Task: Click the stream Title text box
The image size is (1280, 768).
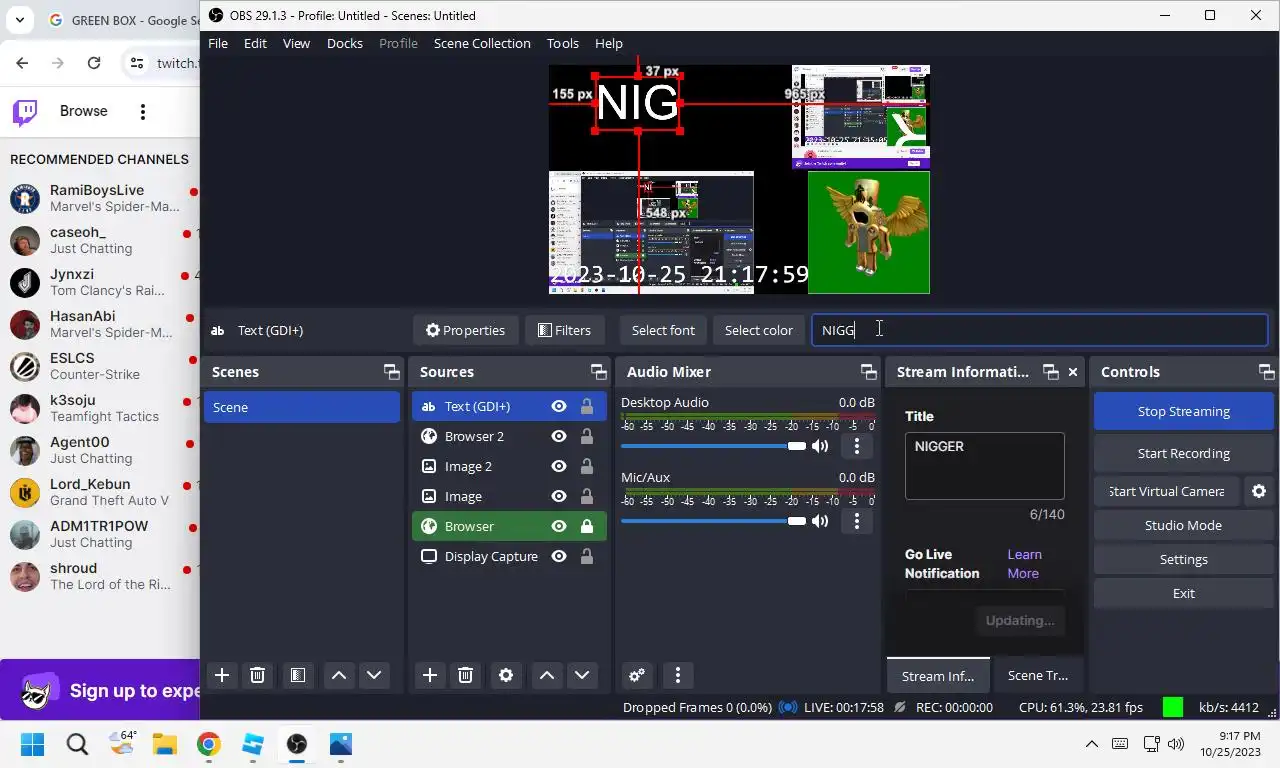Action: [985, 466]
